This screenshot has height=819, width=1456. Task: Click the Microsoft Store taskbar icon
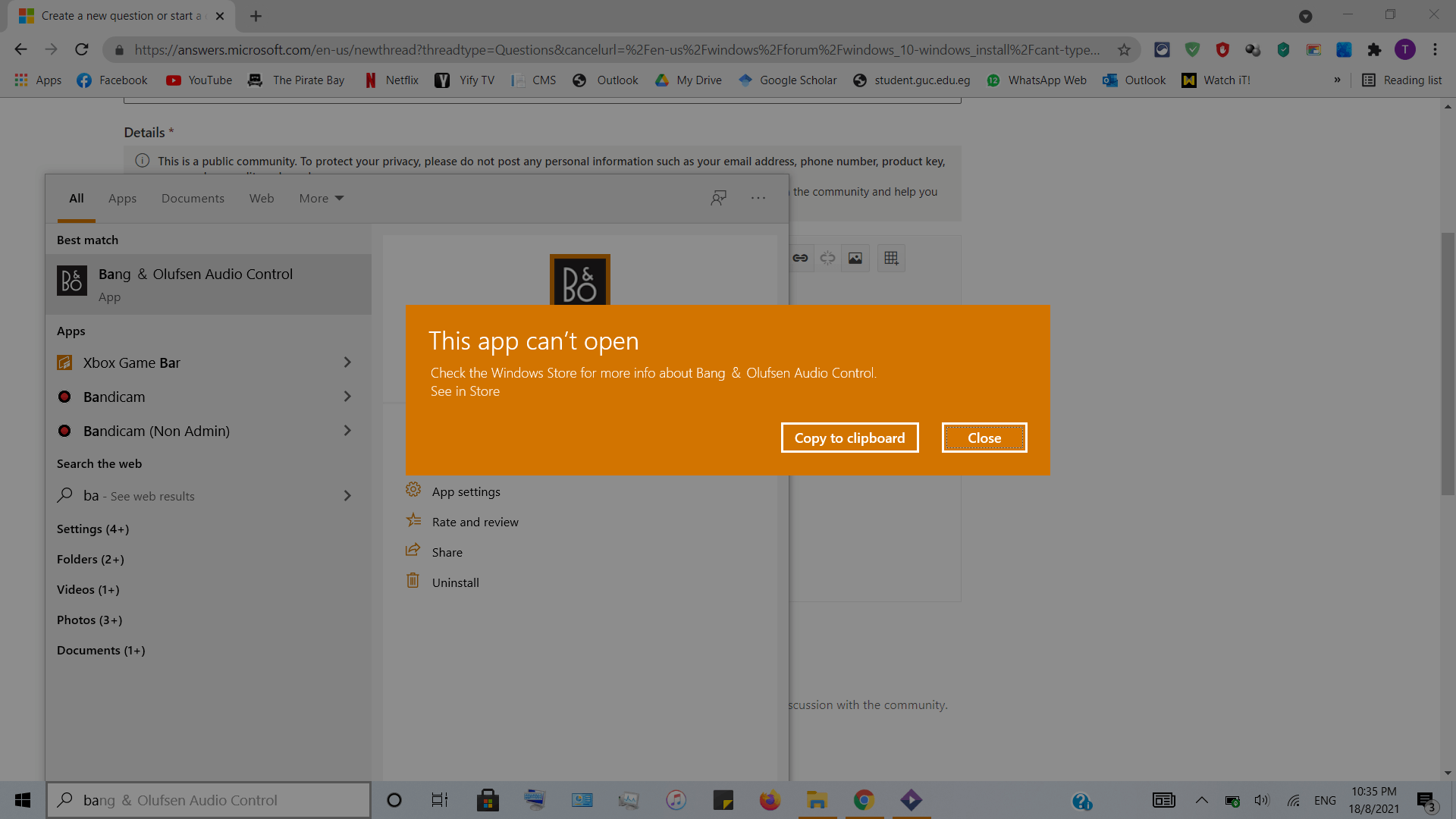[x=487, y=800]
